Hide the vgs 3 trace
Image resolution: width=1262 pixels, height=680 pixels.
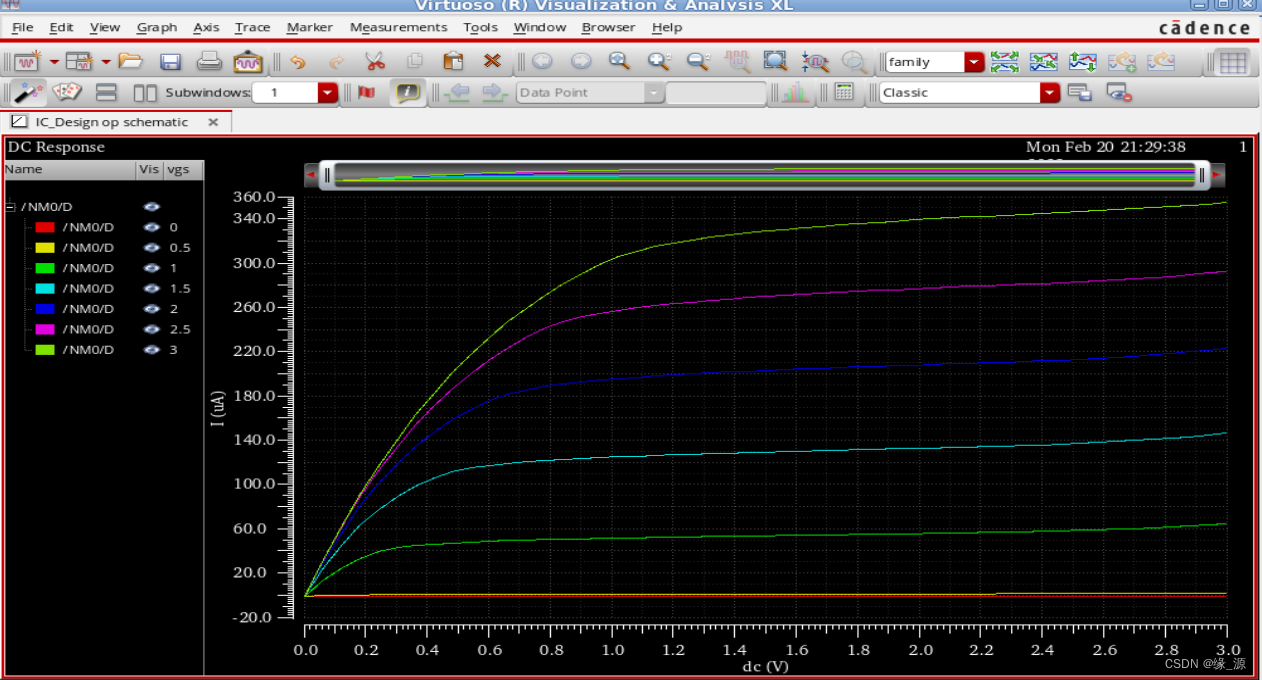click(151, 350)
